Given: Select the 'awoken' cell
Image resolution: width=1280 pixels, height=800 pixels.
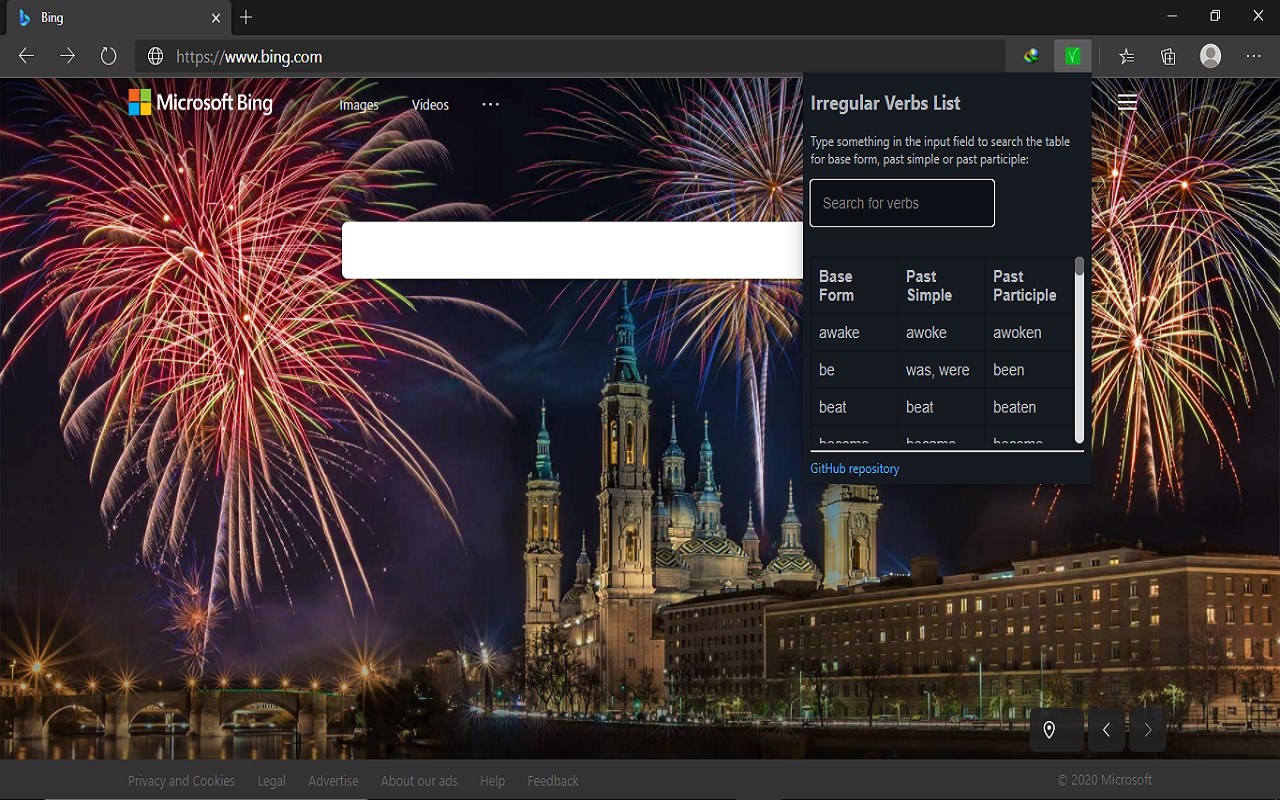Looking at the screenshot, I should point(1029,332).
